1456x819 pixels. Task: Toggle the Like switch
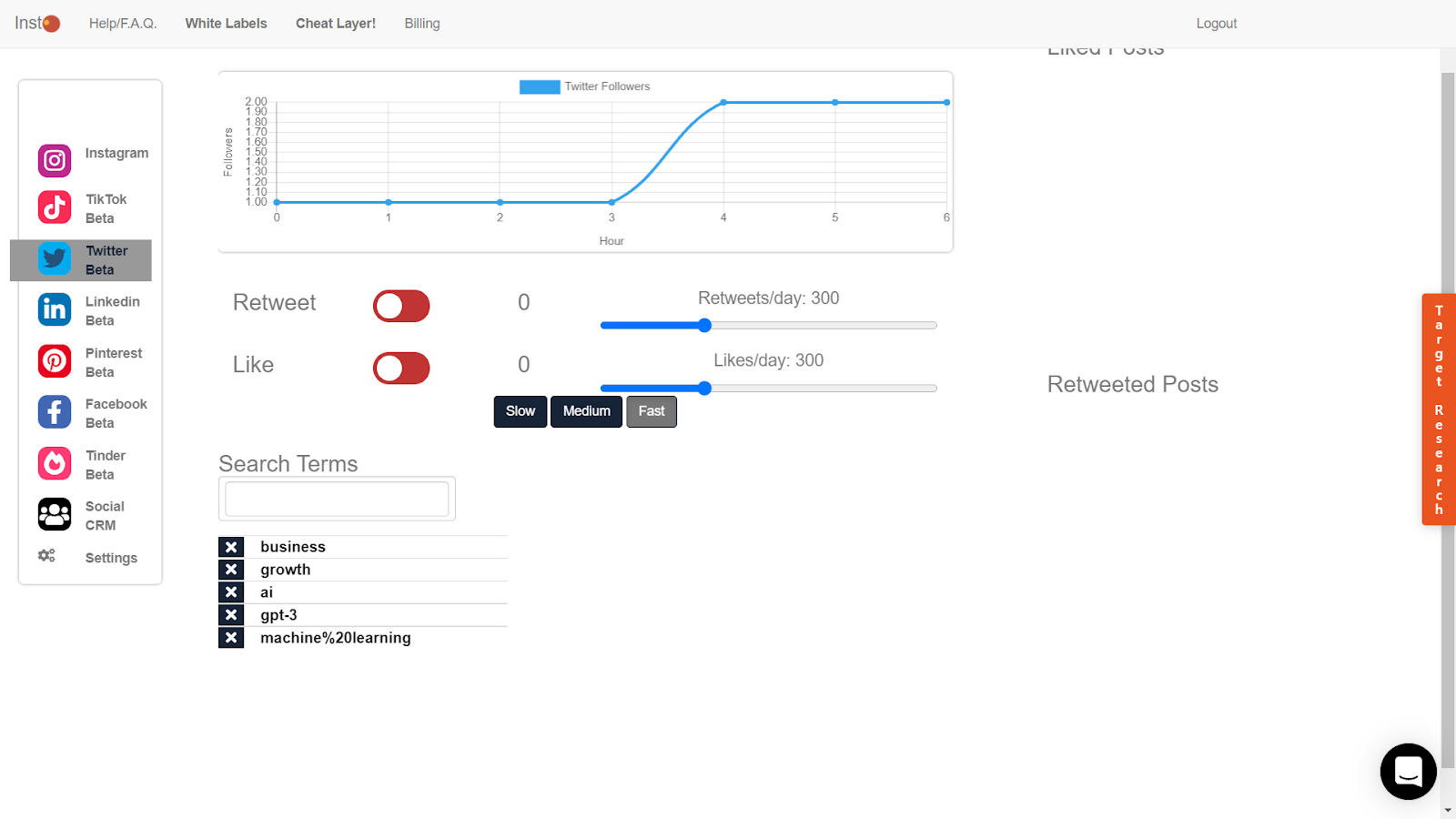click(401, 369)
